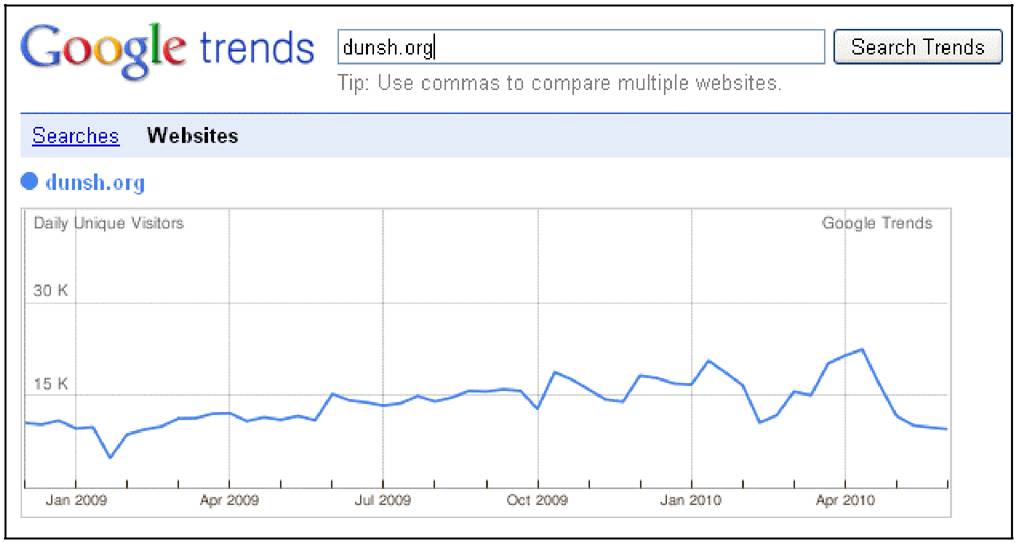Click the trends logo text

(x=257, y=49)
